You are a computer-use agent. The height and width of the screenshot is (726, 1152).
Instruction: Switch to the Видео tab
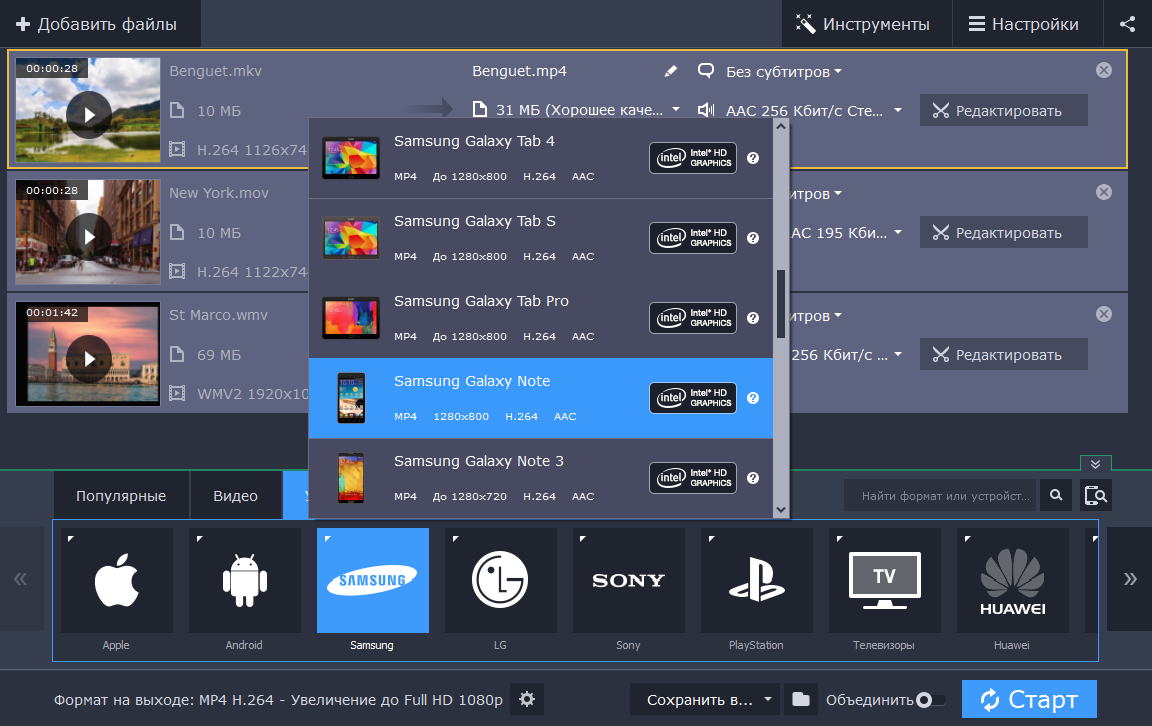click(x=235, y=496)
